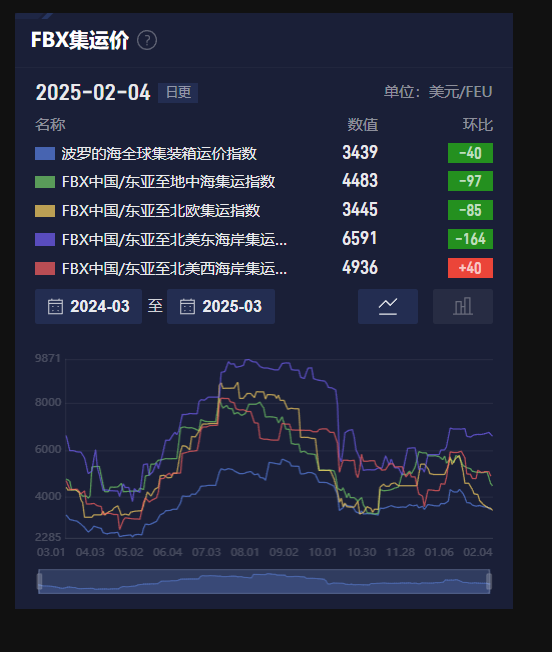Screen dimensions: 552x652
Task: Select the end date field 2025-03
Action: 221,306
